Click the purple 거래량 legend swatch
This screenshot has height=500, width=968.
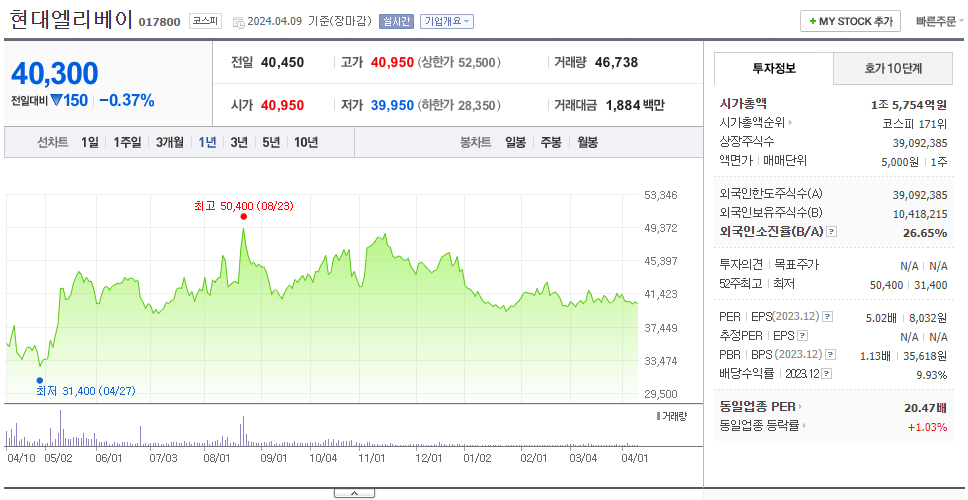(x=659, y=416)
